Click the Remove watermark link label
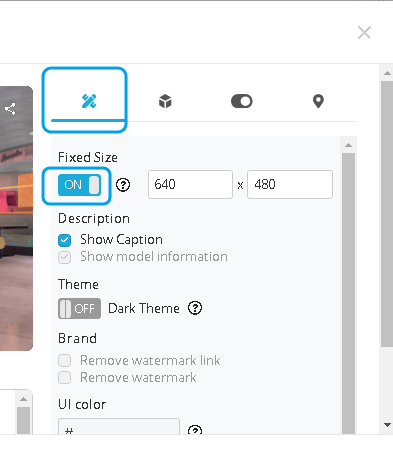The image size is (393, 450). [x=150, y=360]
